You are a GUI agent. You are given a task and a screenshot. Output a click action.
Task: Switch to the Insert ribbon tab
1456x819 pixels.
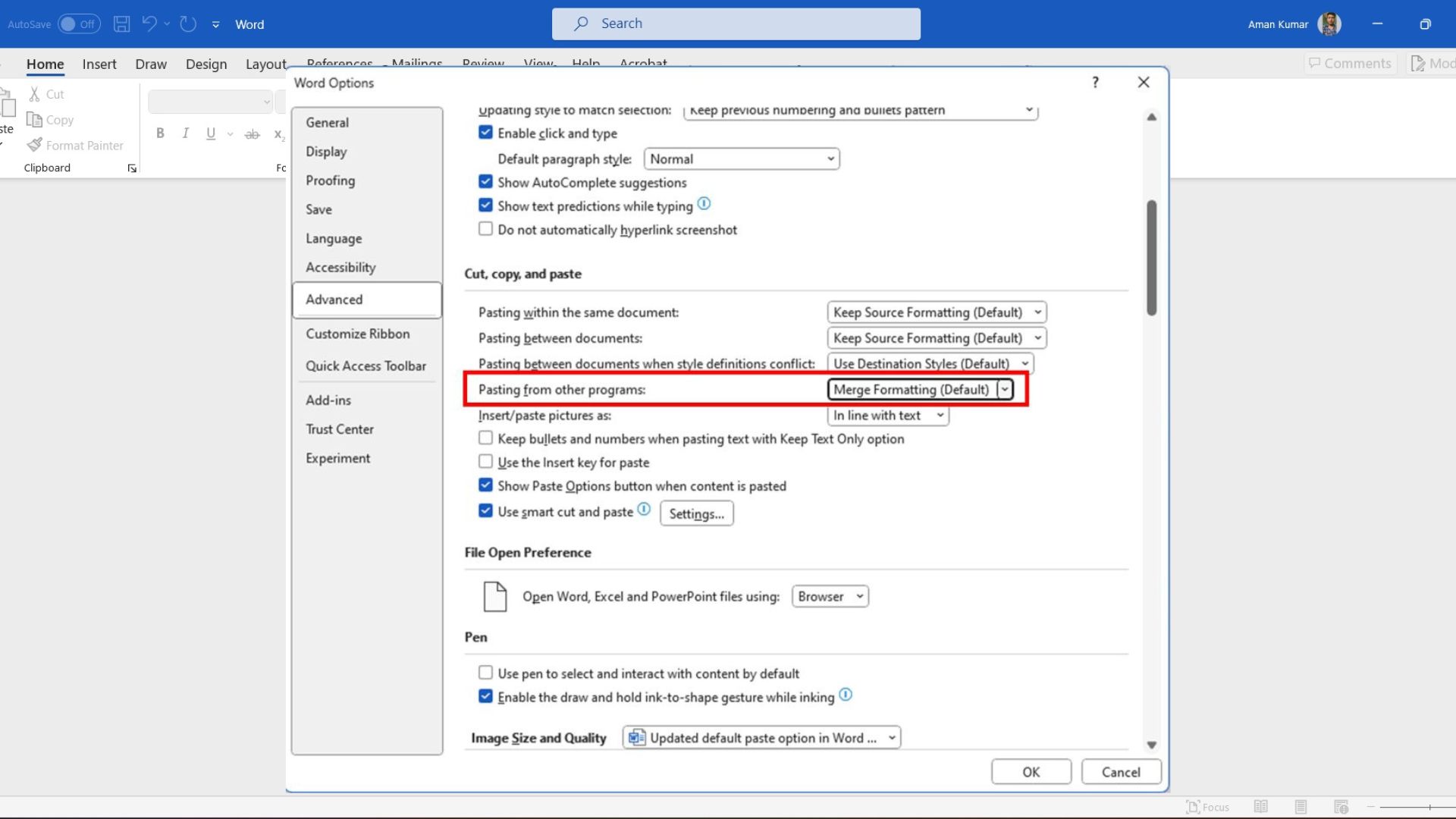[x=99, y=64]
